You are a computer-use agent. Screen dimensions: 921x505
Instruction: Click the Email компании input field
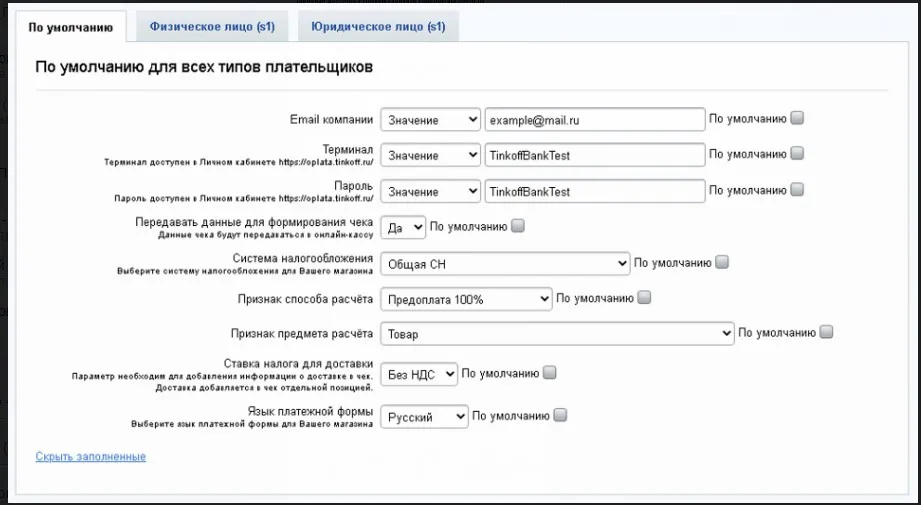[x=594, y=120]
